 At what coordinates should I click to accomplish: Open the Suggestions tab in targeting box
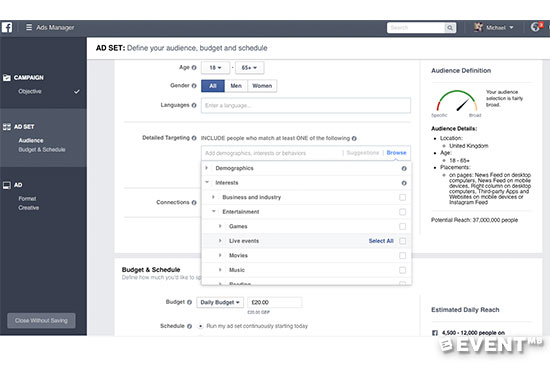[363, 153]
